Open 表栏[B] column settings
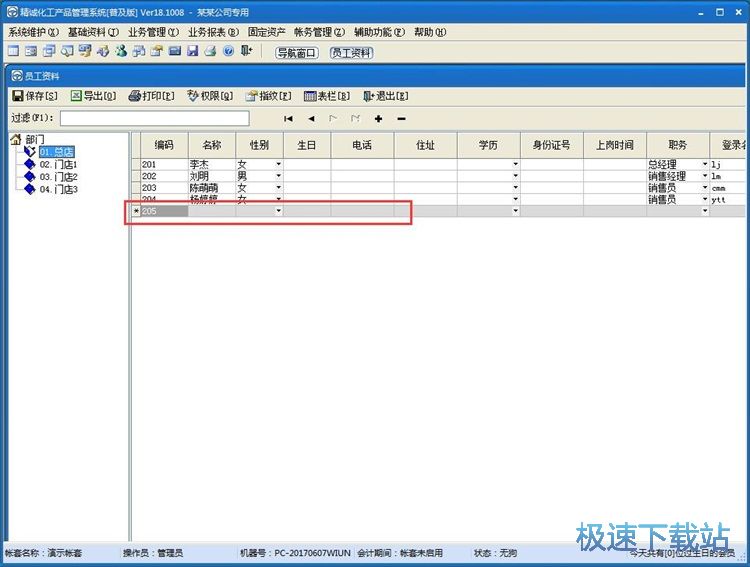The height and width of the screenshot is (567, 750). tap(327, 96)
